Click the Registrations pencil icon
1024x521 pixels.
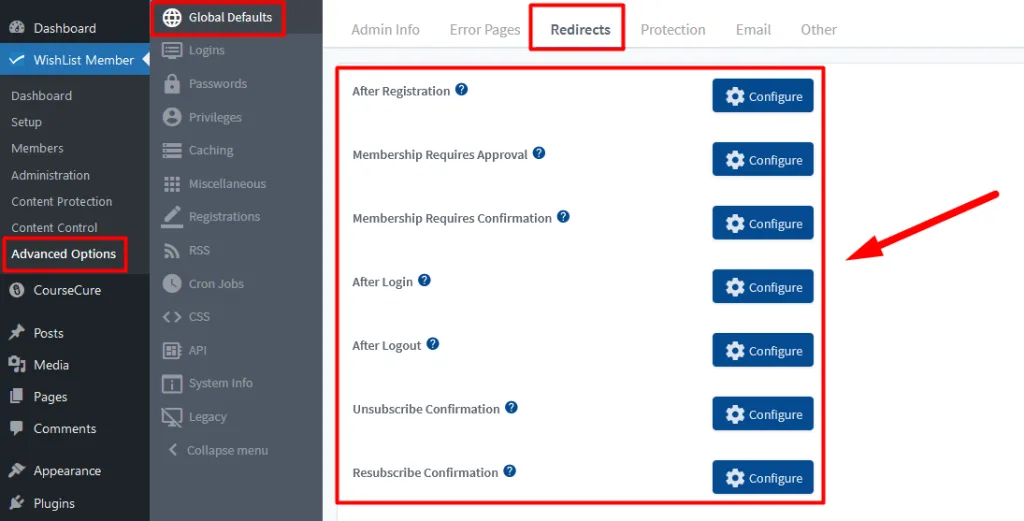pyautogui.click(x=172, y=217)
